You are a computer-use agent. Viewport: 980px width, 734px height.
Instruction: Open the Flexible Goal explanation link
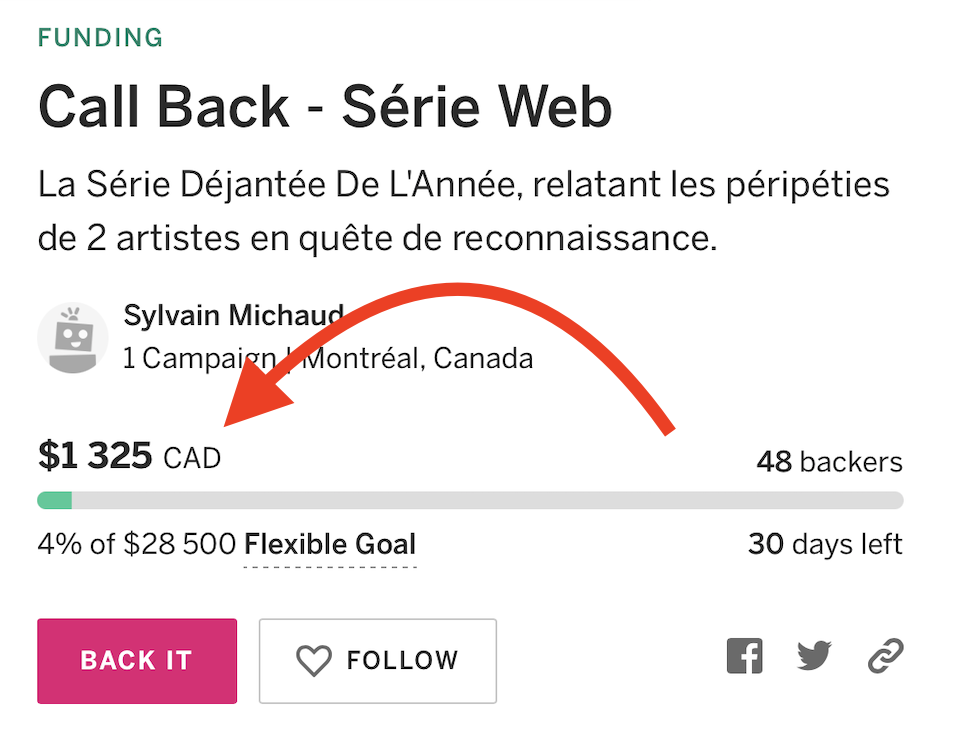[x=330, y=546]
